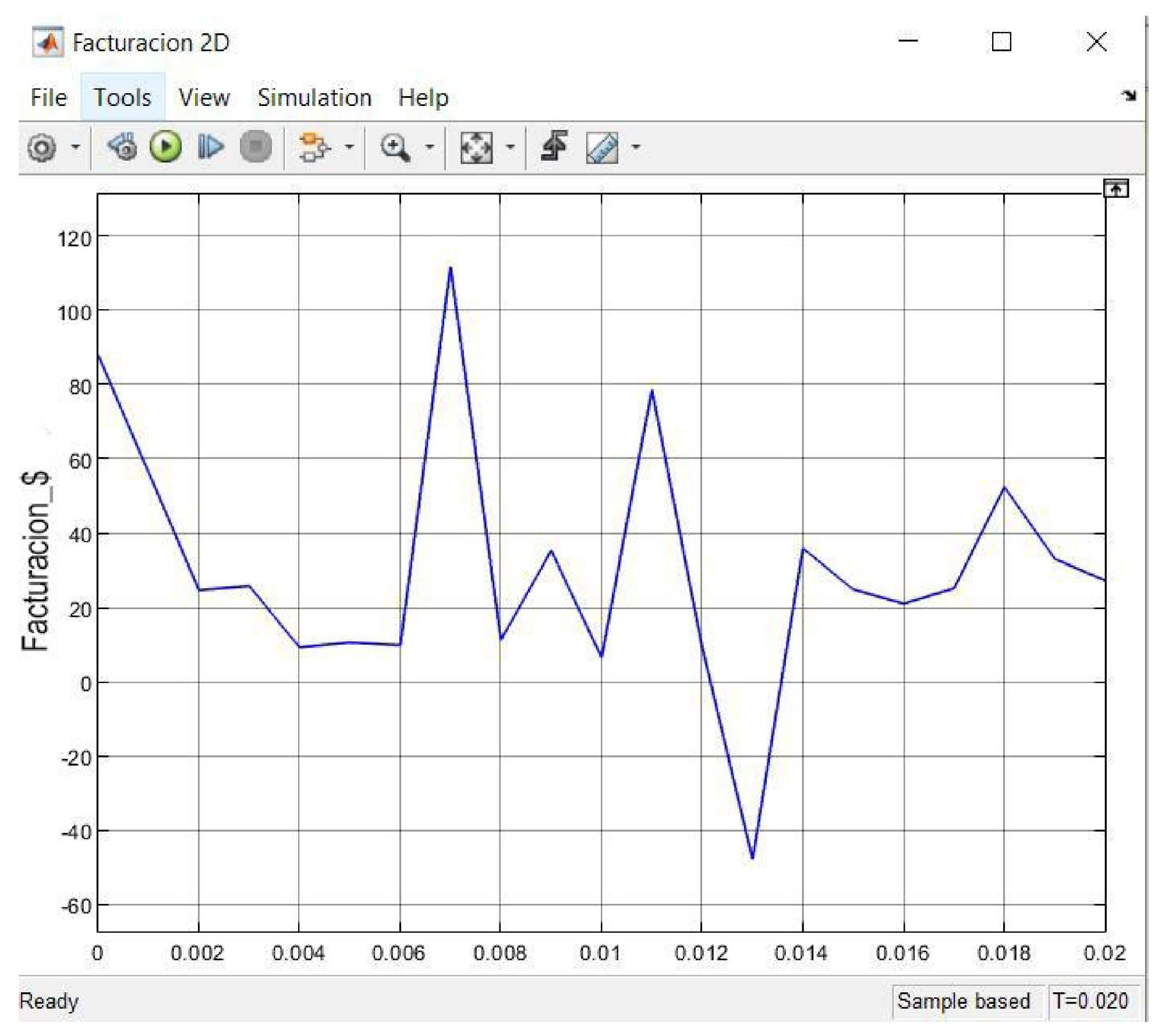Screen dimensions: 1158x1036
Task: Click the dock arrow at menu bar right
Action: click(x=1128, y=96)
